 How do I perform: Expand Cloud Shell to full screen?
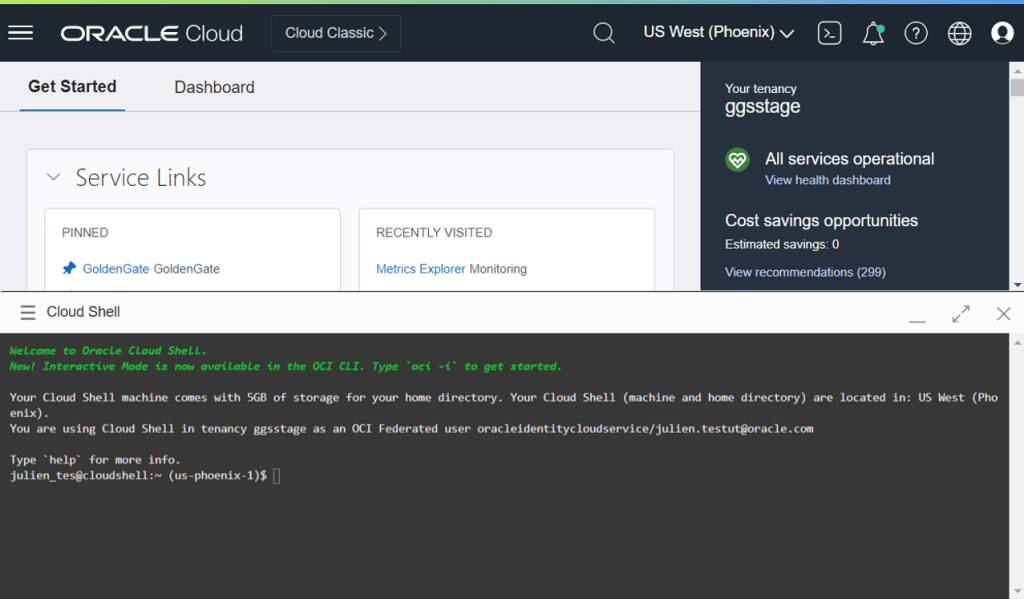[960, 312]
